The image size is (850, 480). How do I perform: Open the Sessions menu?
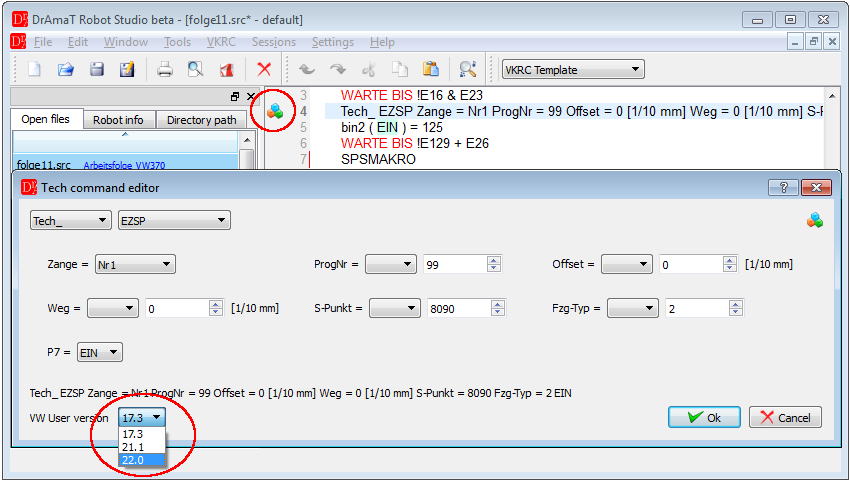[x=274, y=42]
